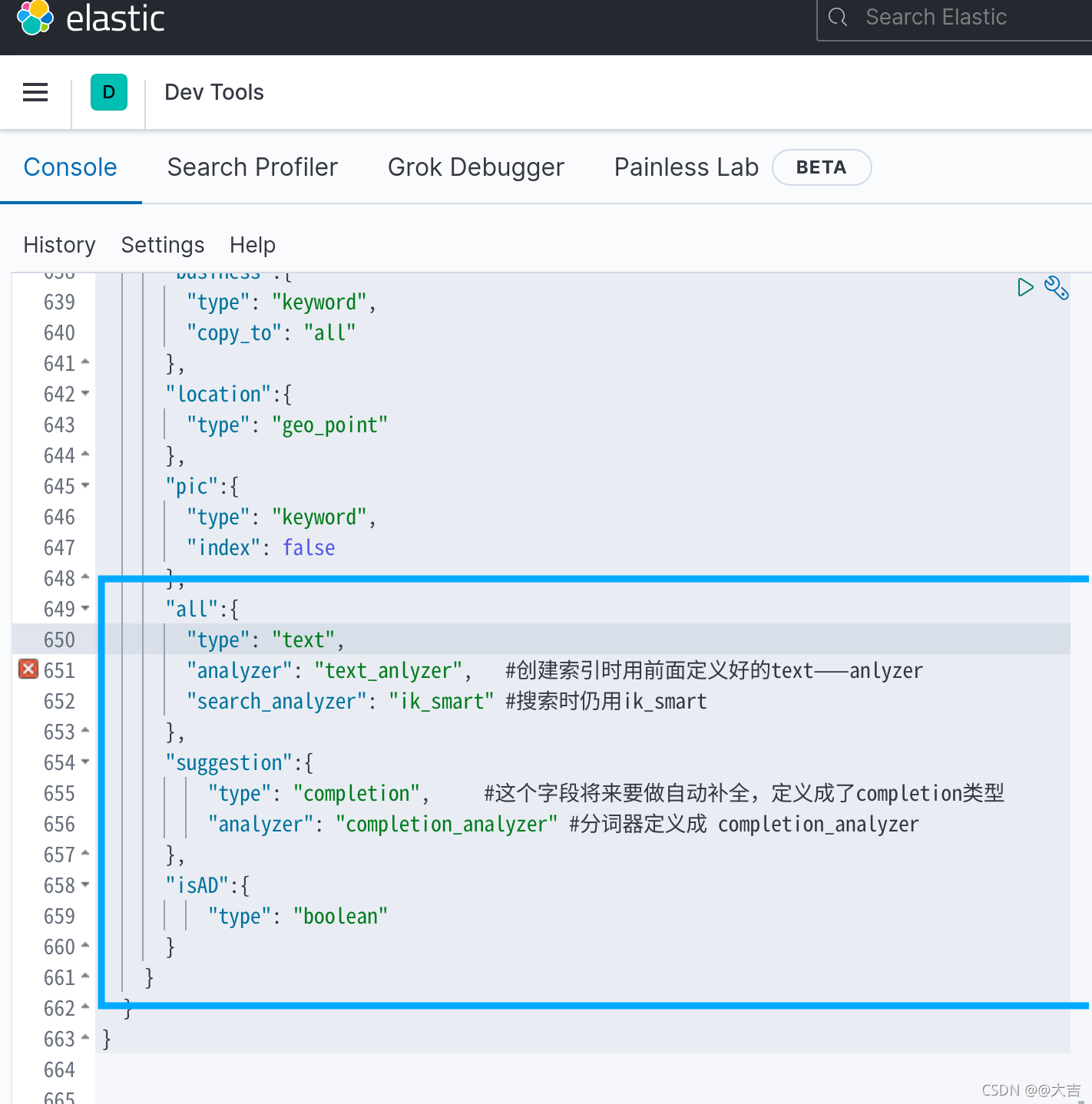This screenshot has height=1104, width=1092.
Task: Collapse the location block at line 642
Action: 85,393
